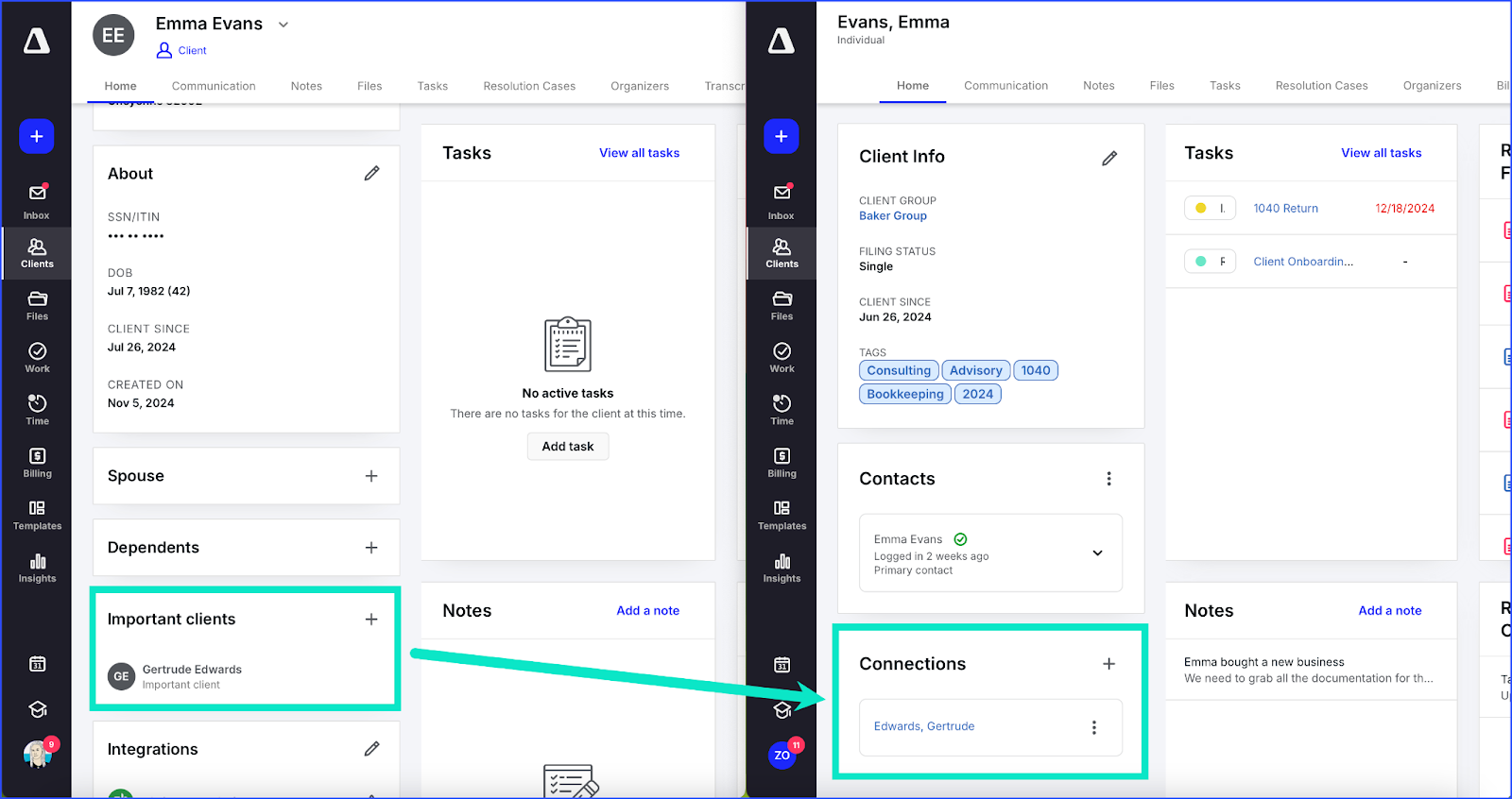Open the Baker Group client group link
Screen dimensions: 1512x799
point(892,216)
